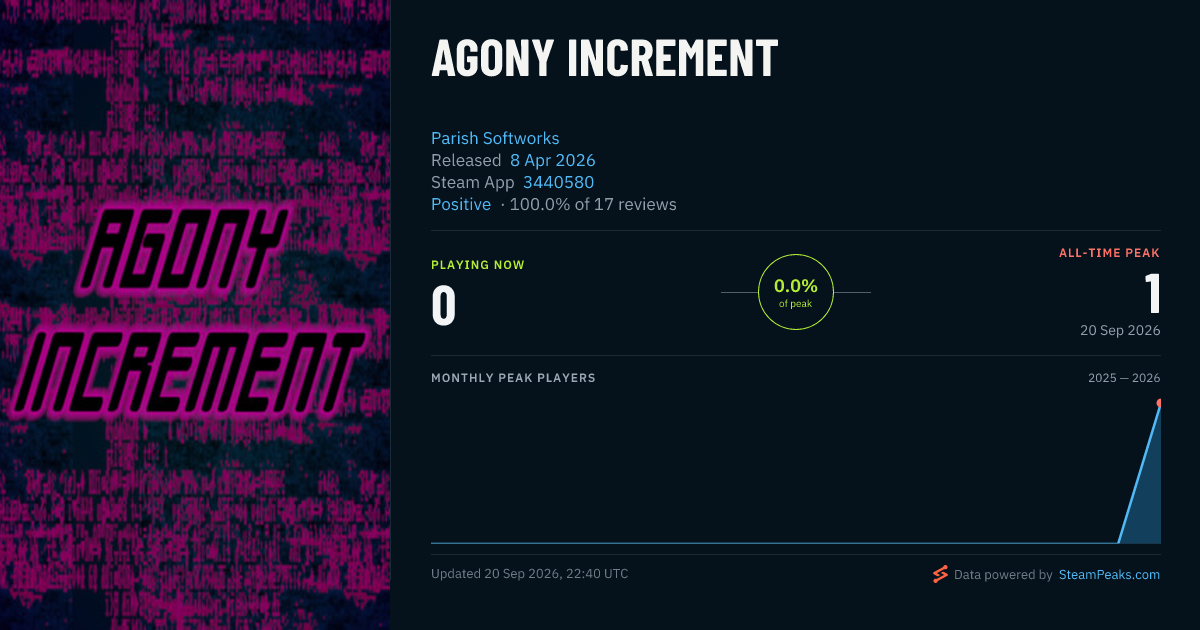Click the Playing Now count of 0

tap(444, 306)
